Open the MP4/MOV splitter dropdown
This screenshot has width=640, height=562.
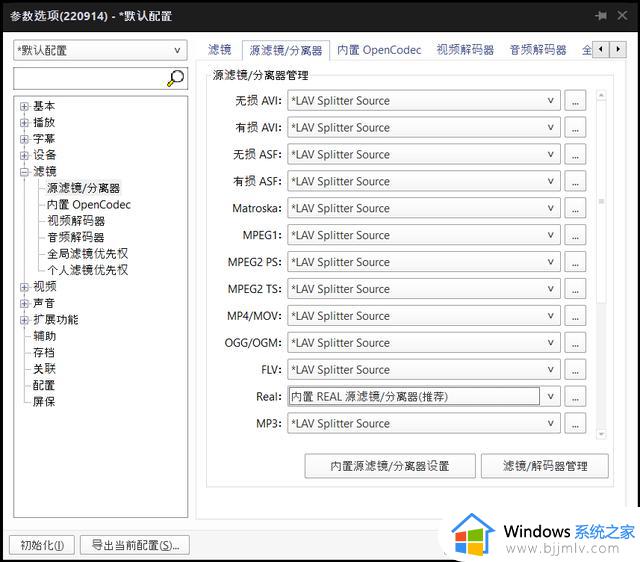(424, 316)
